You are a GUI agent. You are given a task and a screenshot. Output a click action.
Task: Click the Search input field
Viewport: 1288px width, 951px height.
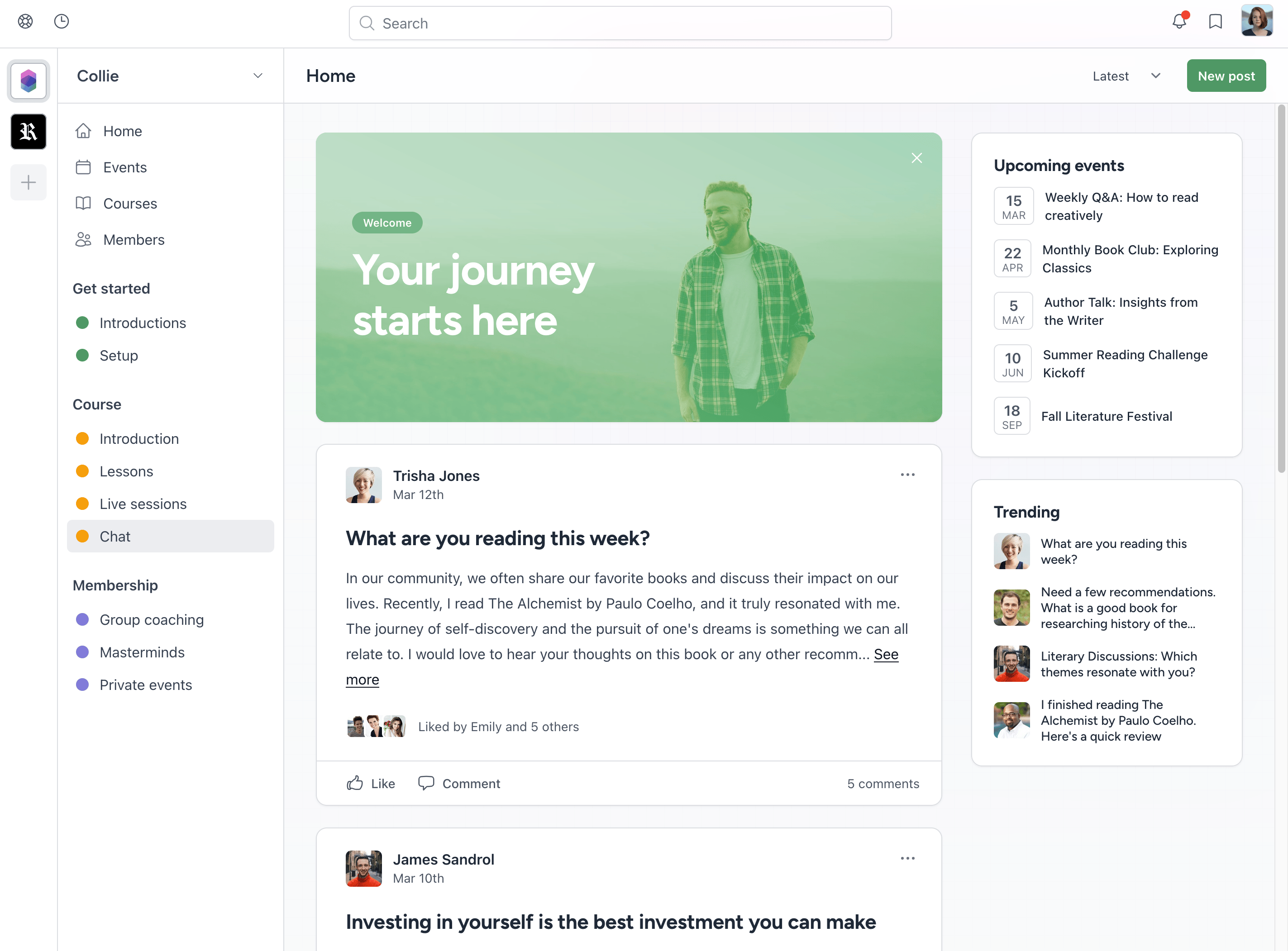tap(620, 24)
